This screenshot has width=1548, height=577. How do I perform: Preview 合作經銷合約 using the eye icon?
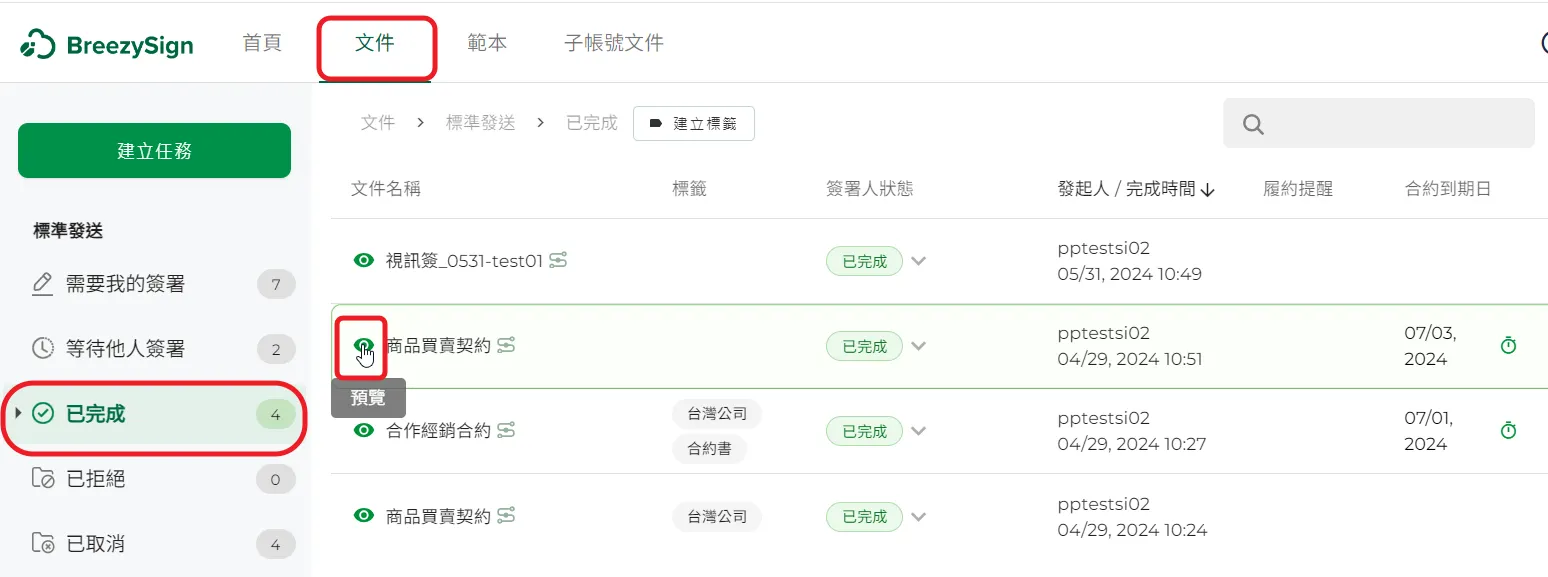click(365, 431)
